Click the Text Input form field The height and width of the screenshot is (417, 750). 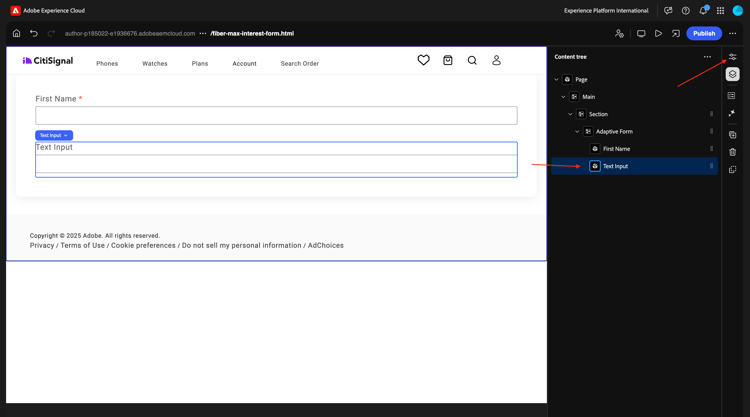276,164
